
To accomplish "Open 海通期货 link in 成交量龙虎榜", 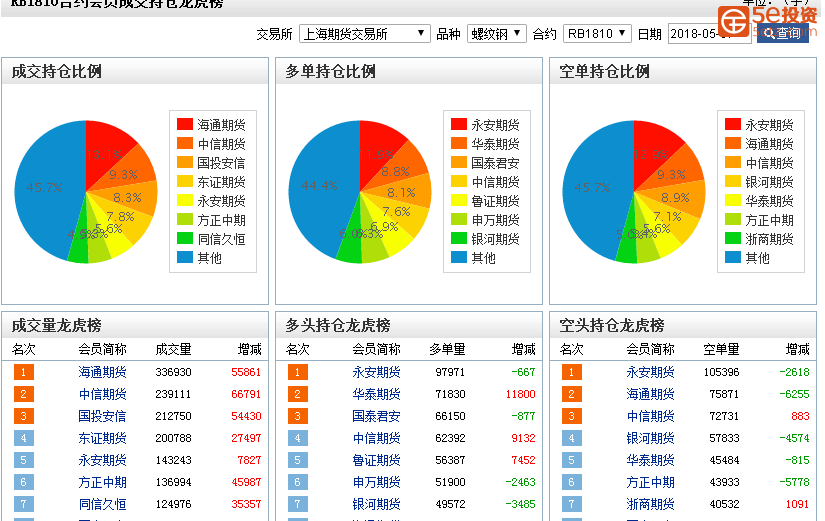I will click(102, 372).
